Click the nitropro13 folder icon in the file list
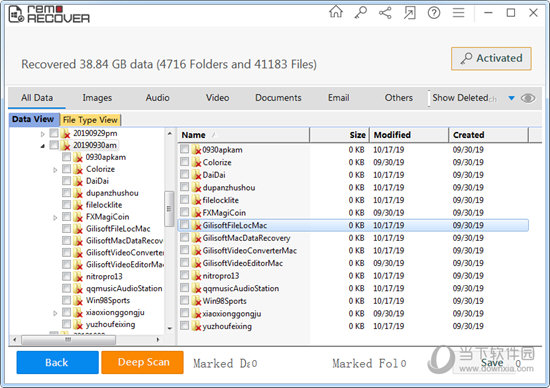This screenshot has width=550, height=388. [x=196, y=276]
